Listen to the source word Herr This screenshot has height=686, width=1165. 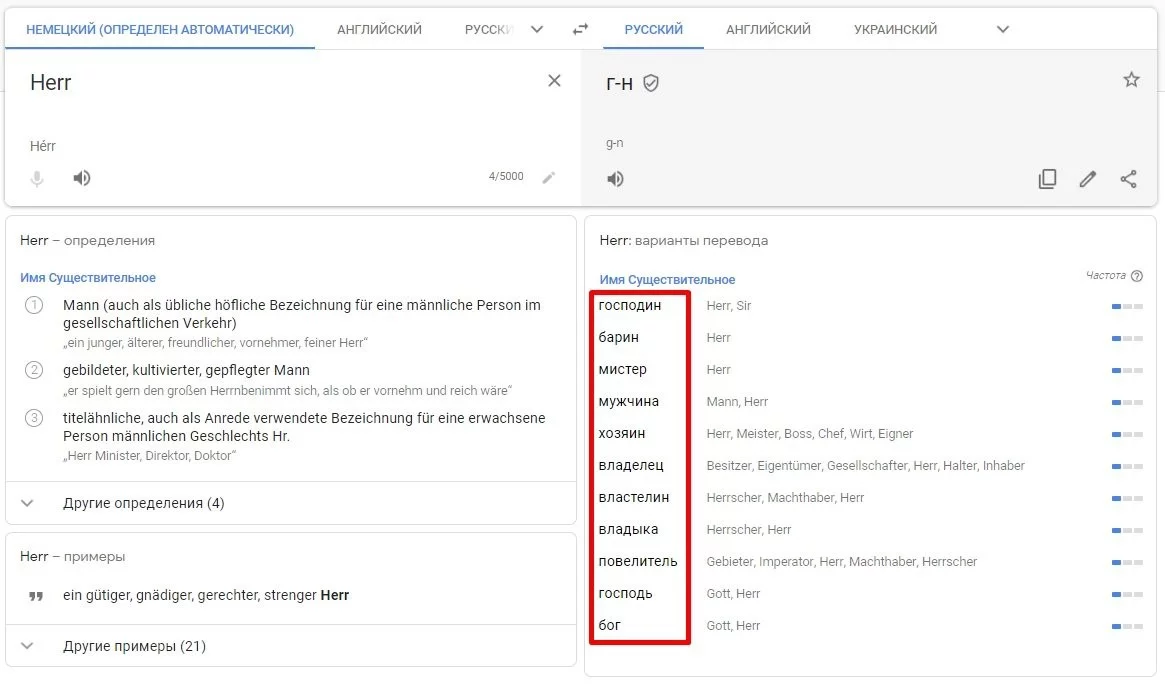tap(82, 178)
